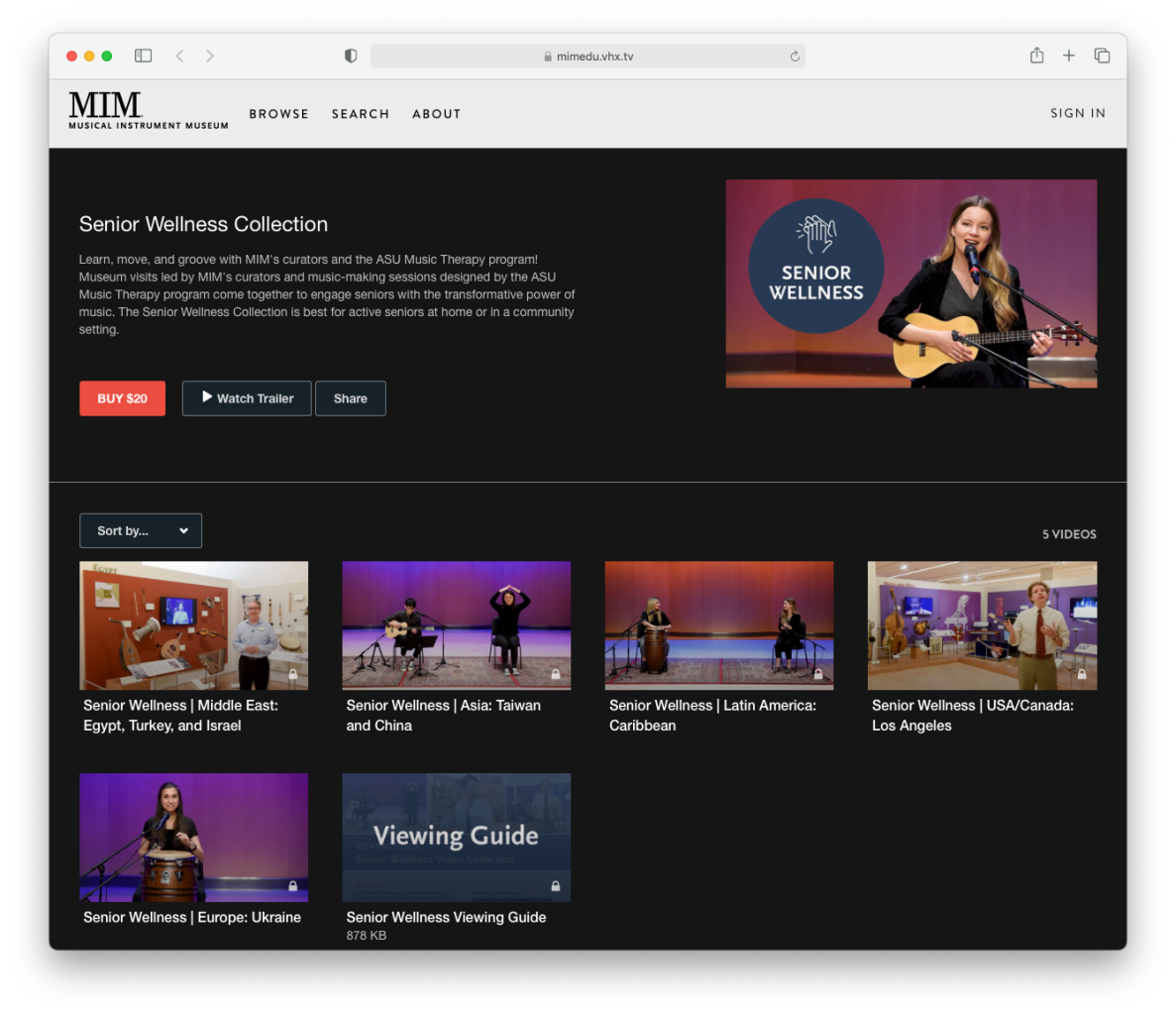Click lock icon on Latin America thumbnail
This screenshot has height=1015, width=1176.
pos(818,674)
